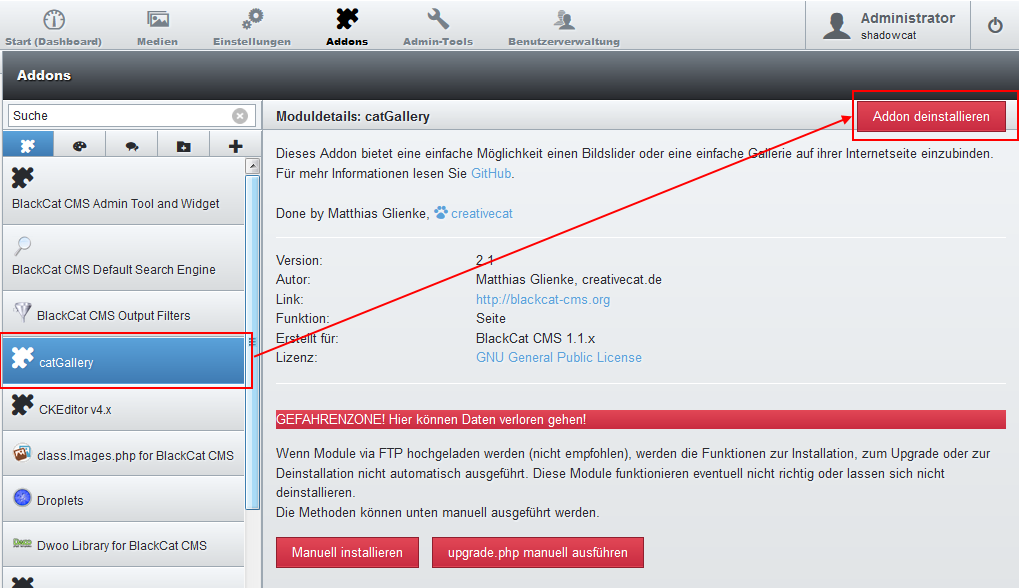The width and height of the screenshot is (1019, 588).
Task: Clear the Suche search field
Action: click(240, 116)
